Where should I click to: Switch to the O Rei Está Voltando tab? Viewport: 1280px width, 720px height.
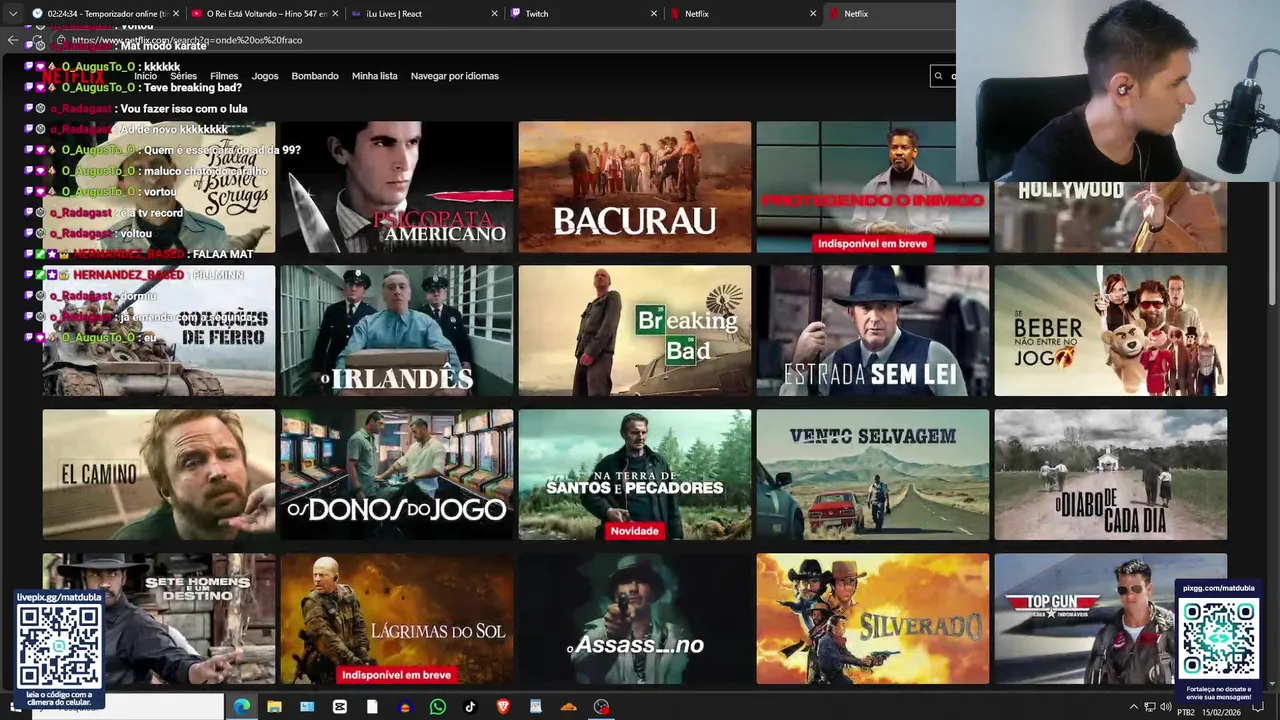coord(264,14)
